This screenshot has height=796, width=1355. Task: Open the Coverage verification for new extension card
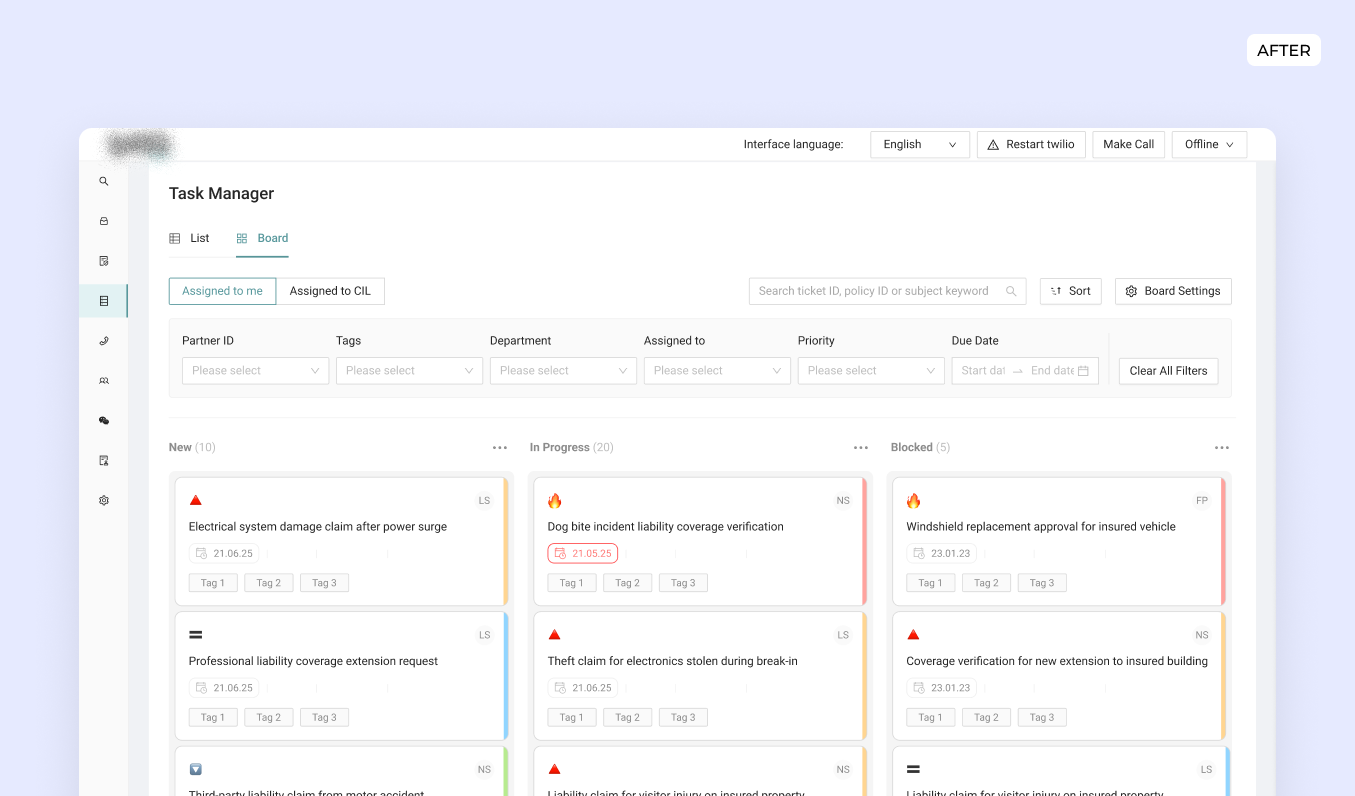1059,676
